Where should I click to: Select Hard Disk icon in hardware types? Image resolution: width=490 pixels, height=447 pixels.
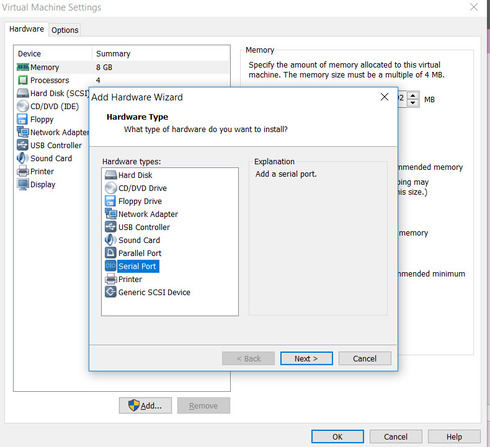(x=111, y=175)
